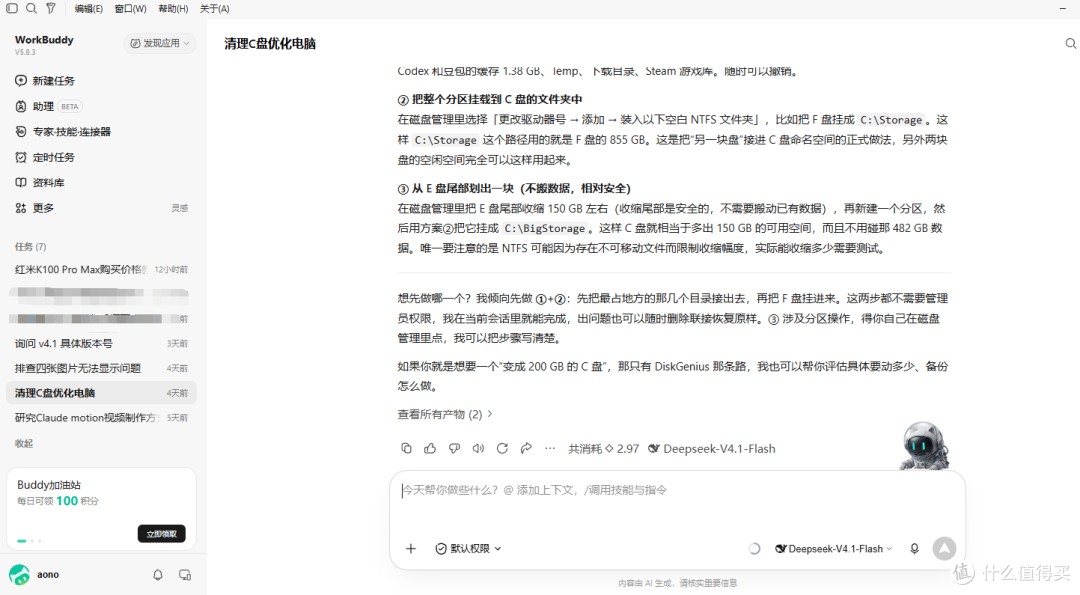Click Deepseek-V4.1-Flash label under the reply
The height and width of the screenshot is (595, 1080).
point(712,448)
